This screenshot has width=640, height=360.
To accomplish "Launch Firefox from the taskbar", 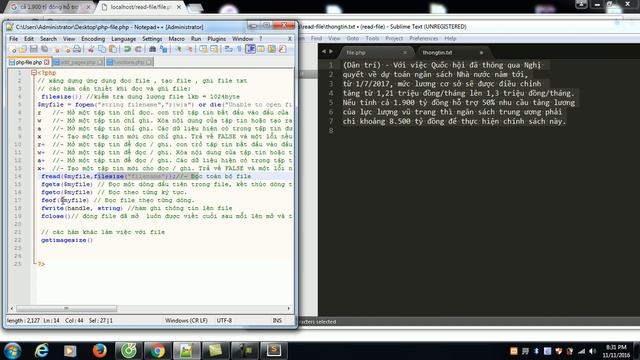I will click(99, 351).
